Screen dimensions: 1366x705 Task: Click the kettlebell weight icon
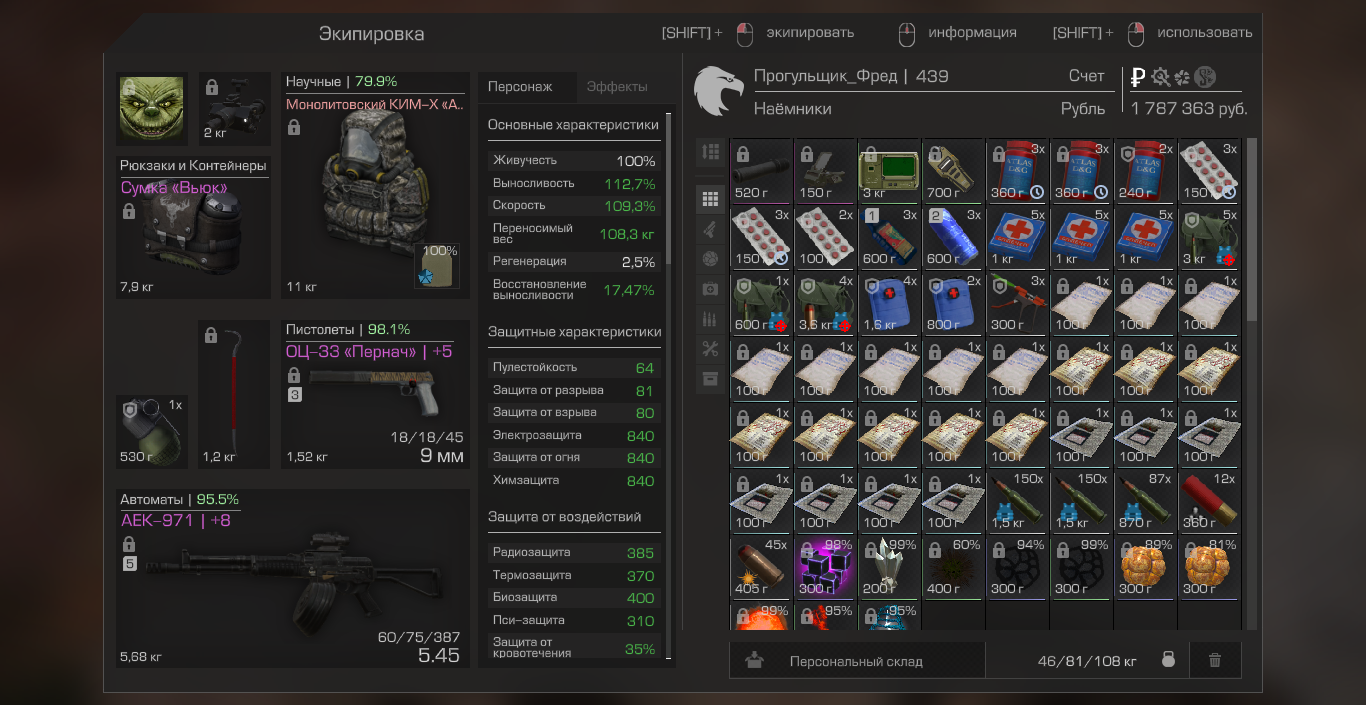pyautogui.click(x=1167, y=660)
